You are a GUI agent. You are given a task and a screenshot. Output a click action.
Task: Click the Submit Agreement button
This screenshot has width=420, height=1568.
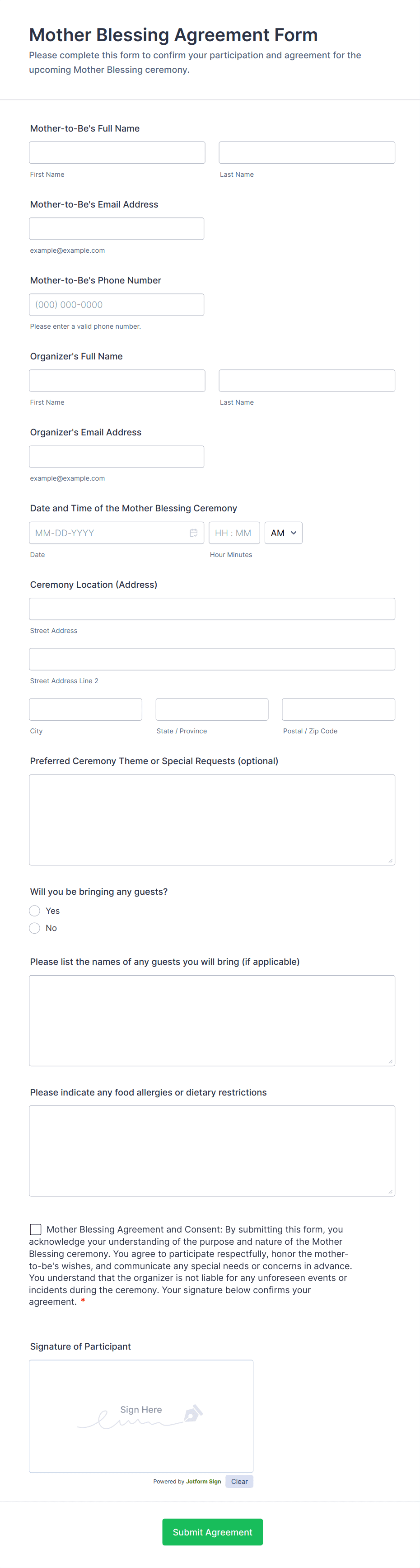pyautogui.click(x=212, y=1532)
